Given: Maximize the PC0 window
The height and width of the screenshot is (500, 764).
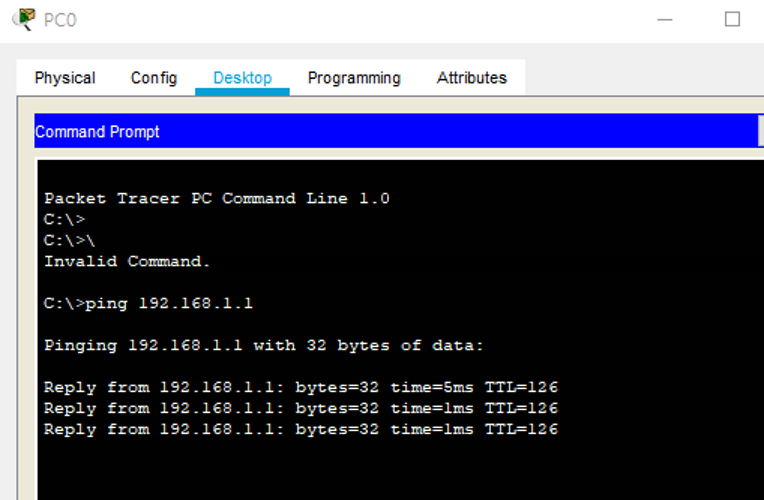Looking at the screenshot, I should coord(732,19).
